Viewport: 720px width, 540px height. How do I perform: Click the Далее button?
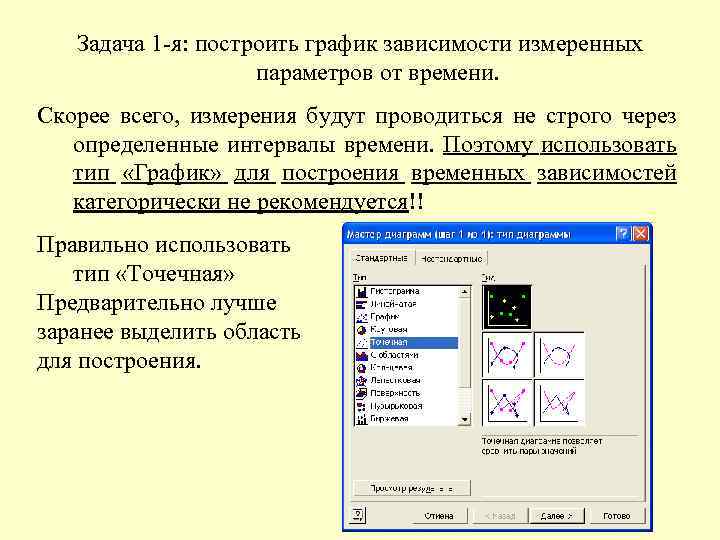pyautogui.click(x=557, y=516)
